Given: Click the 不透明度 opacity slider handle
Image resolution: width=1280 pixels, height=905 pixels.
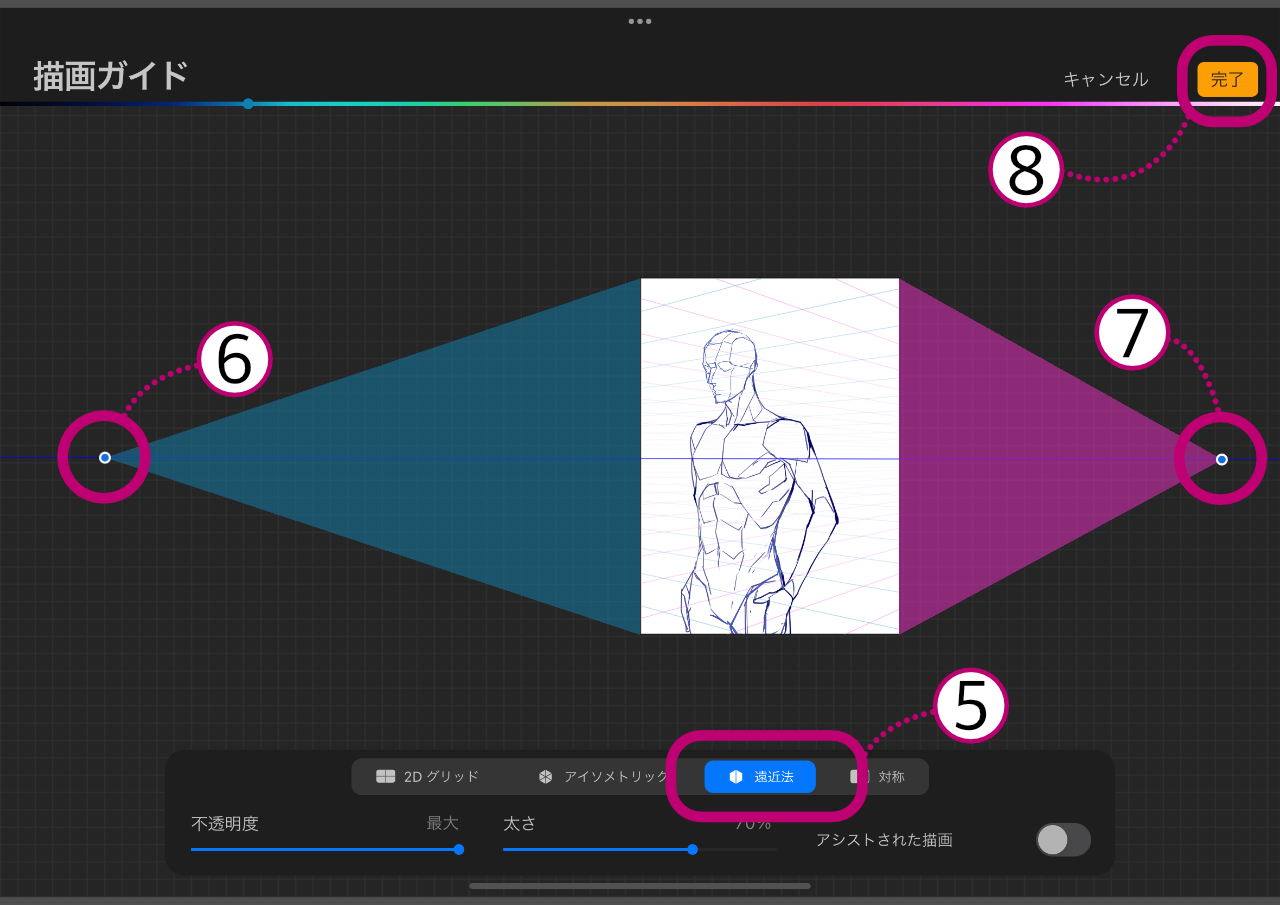Looking at the screenshot, I should coord(459,849).
